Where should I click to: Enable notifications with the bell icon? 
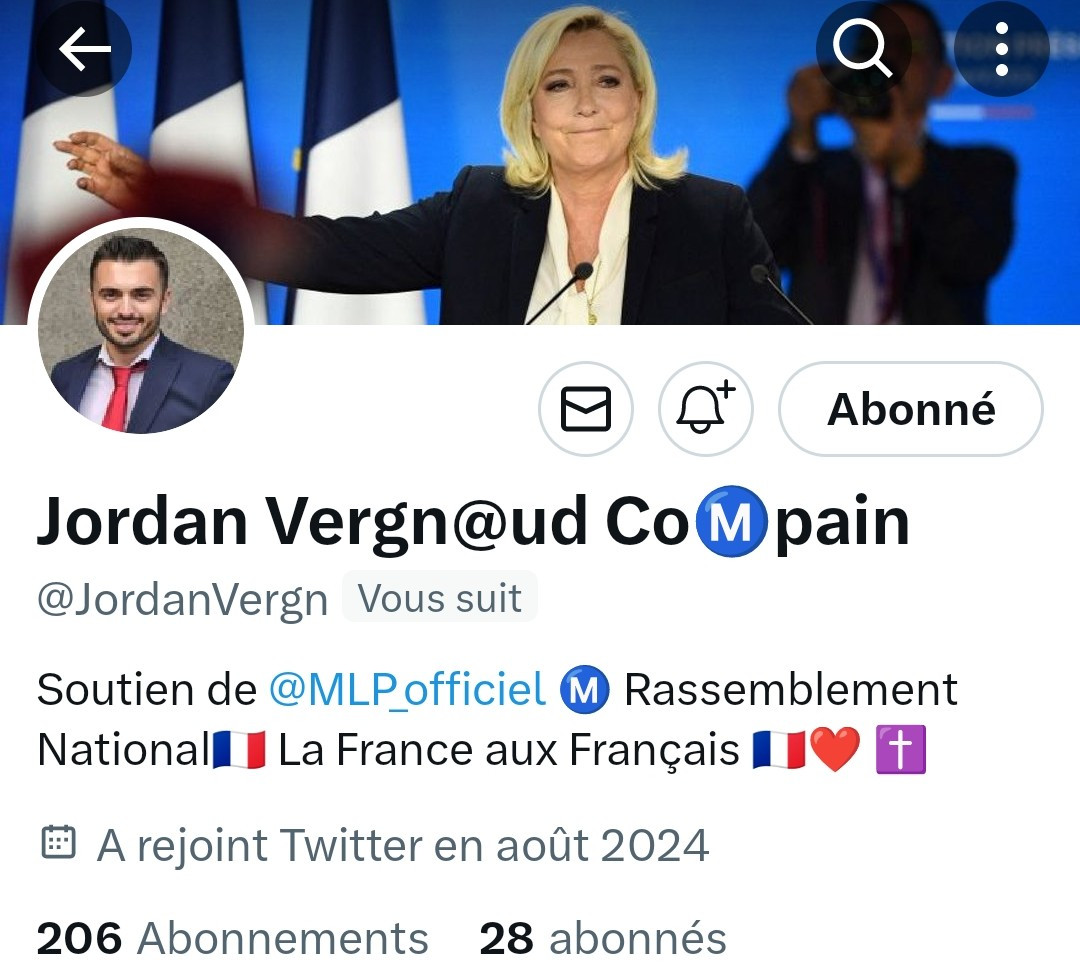(705, 409)
